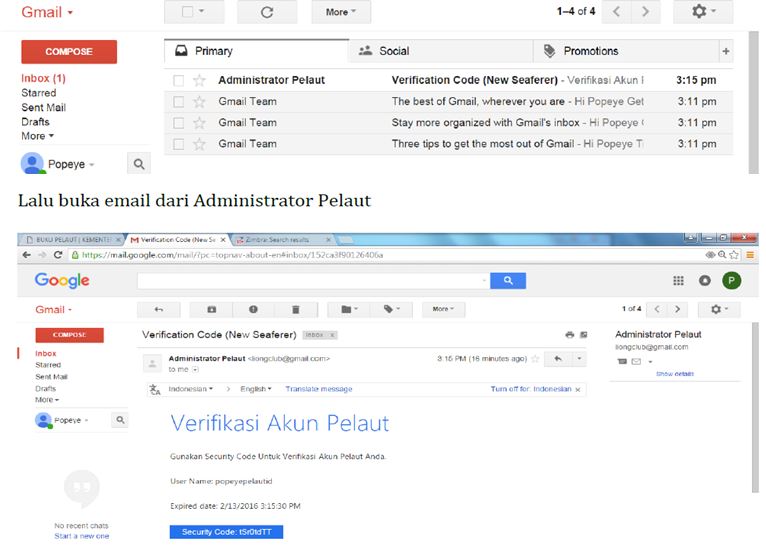The width and height of the screenshot is (766, 555).
Task: Click the back to inbox arrow icon
Action: click(x=159, y=310)
